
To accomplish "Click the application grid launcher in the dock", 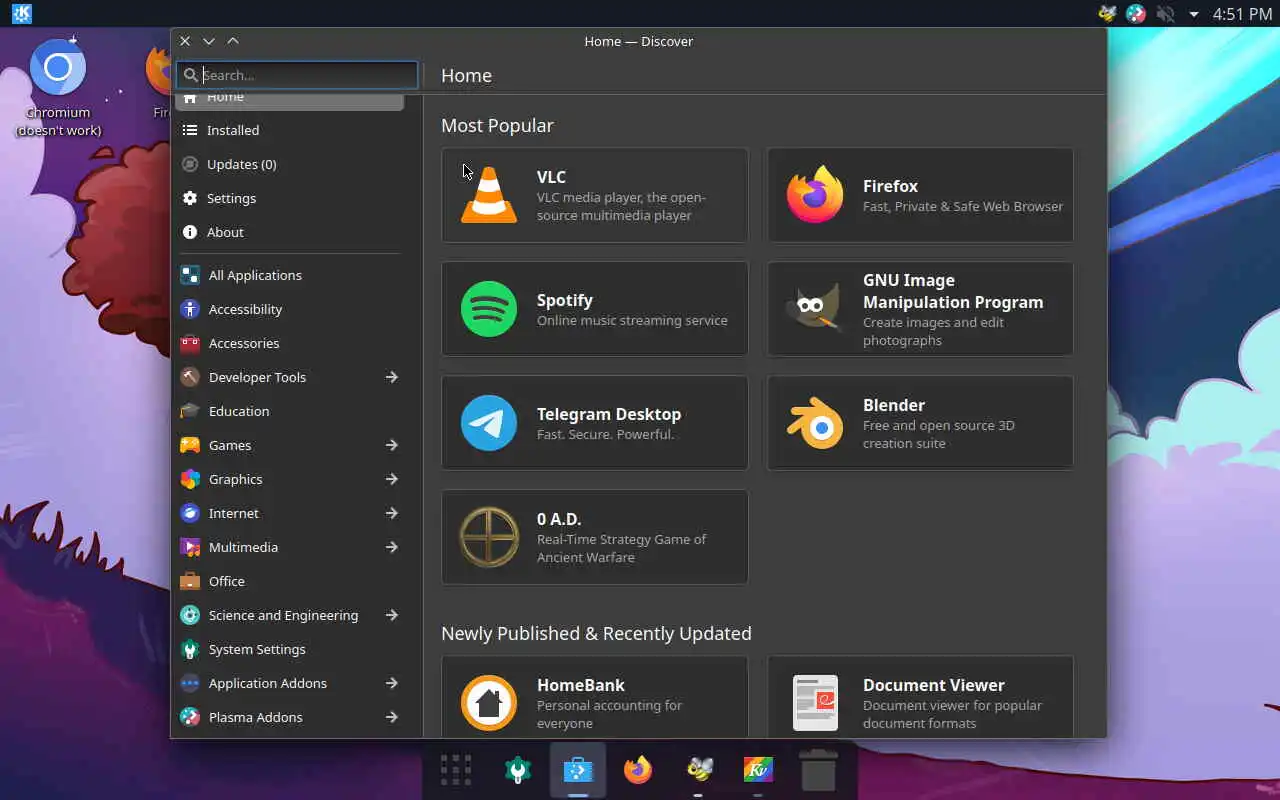I will [456, 770].
